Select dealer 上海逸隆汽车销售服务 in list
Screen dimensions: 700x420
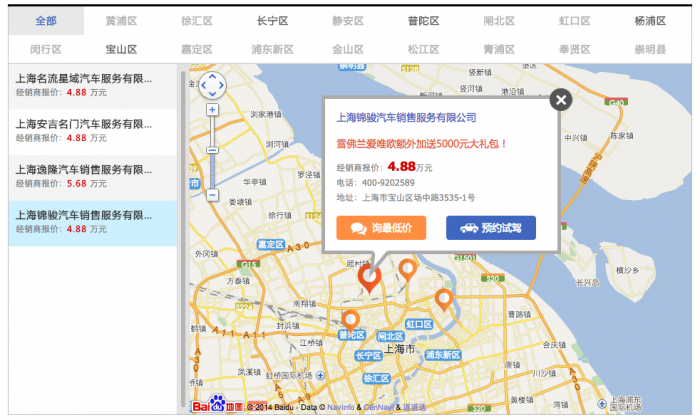click(x=92, y=177)
